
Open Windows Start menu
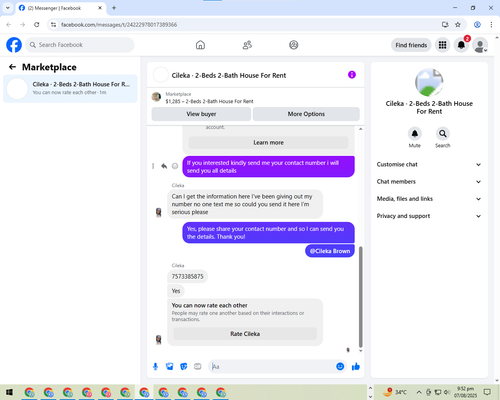(x=9, y=392)
